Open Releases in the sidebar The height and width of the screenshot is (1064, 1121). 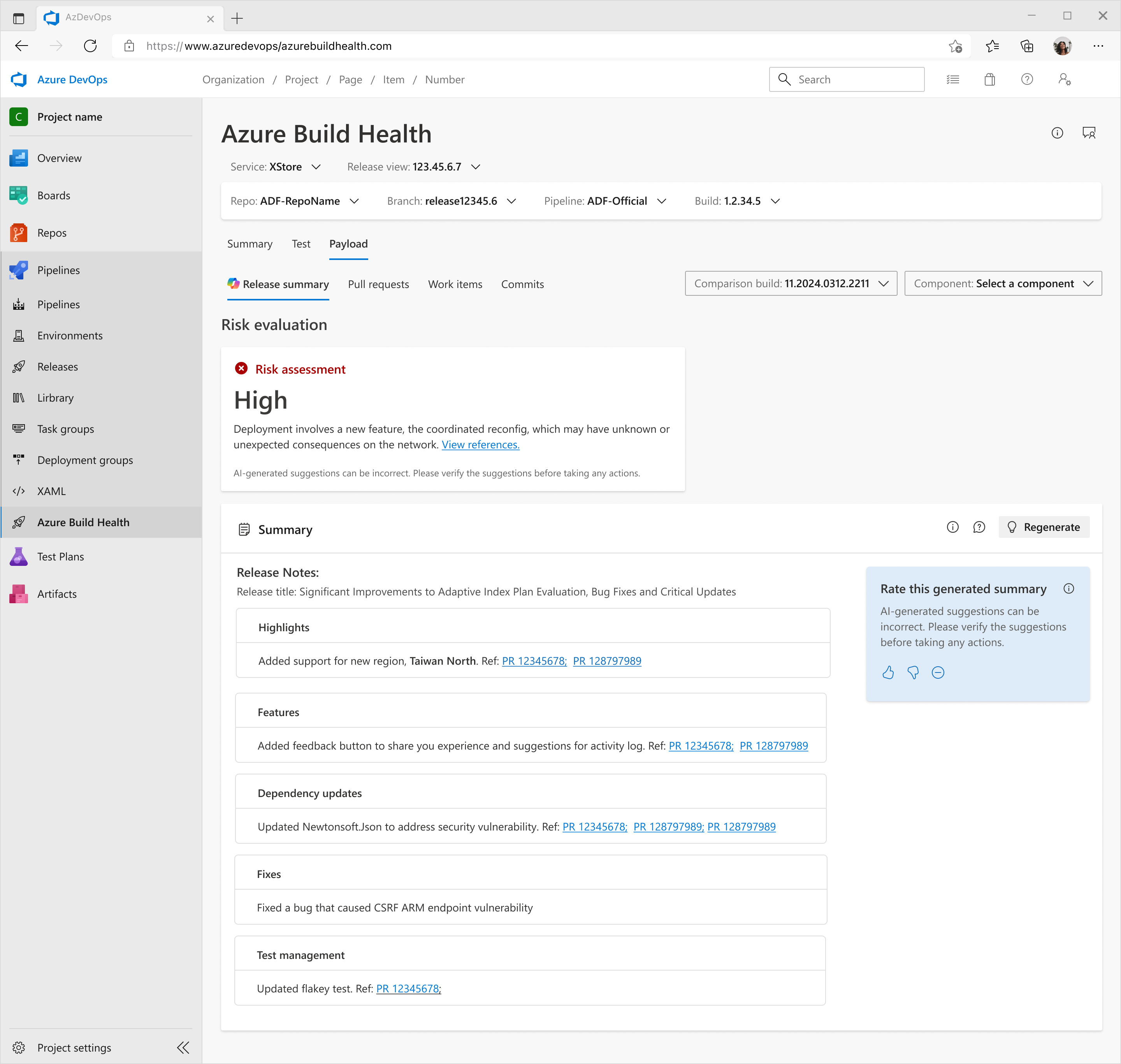coord(57,367)
